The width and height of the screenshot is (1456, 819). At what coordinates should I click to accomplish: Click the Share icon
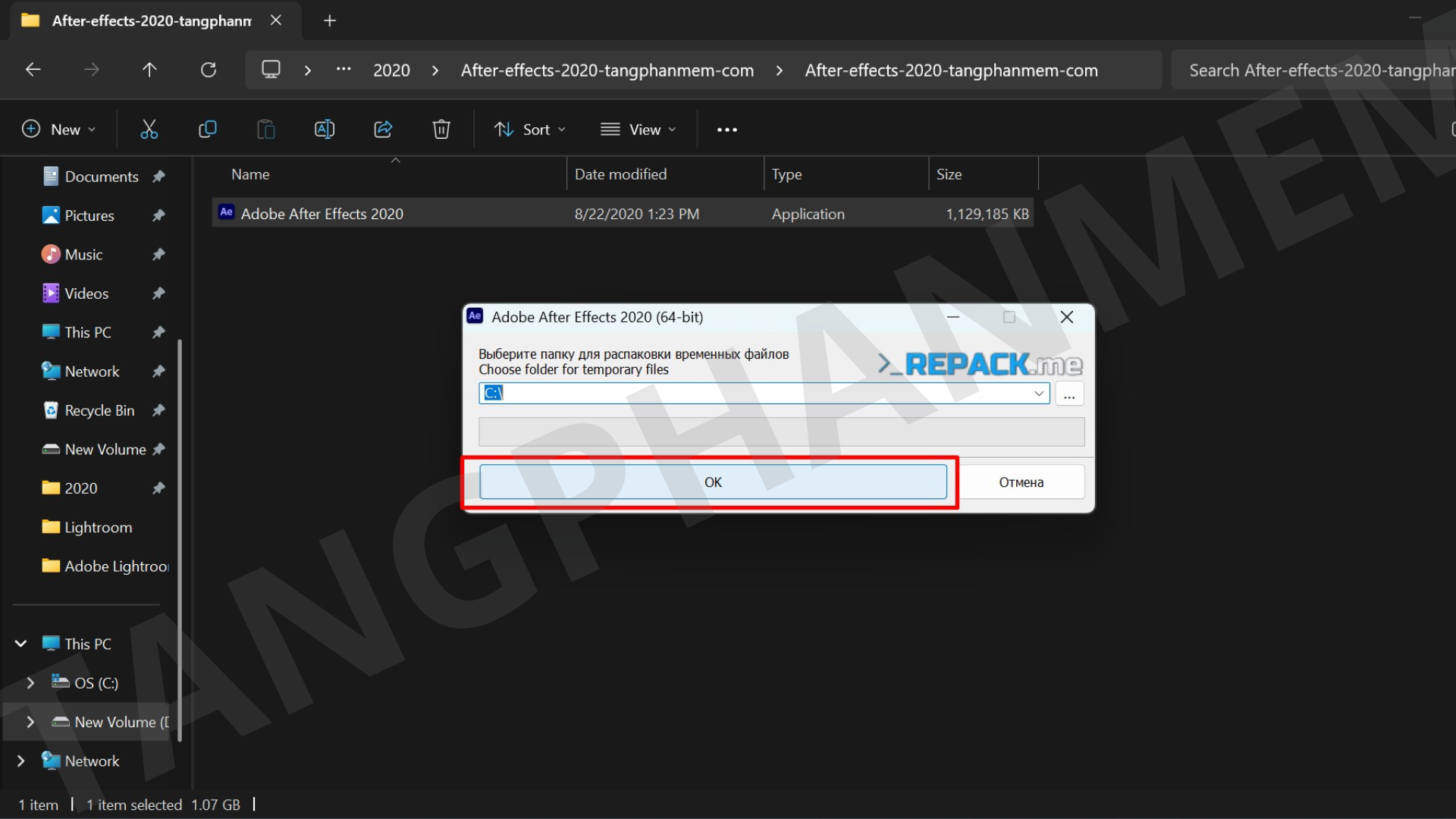click(383, 130)
